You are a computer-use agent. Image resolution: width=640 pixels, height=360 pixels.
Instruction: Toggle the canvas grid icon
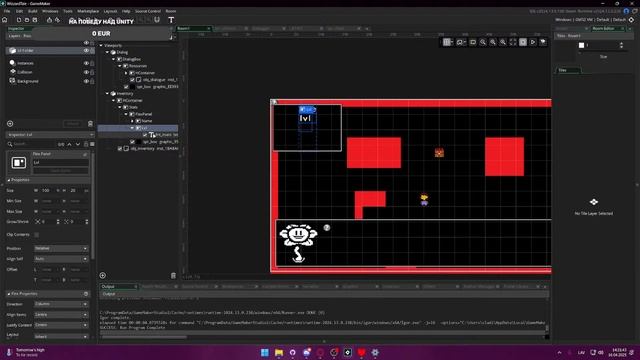click(x=448, y=42)
